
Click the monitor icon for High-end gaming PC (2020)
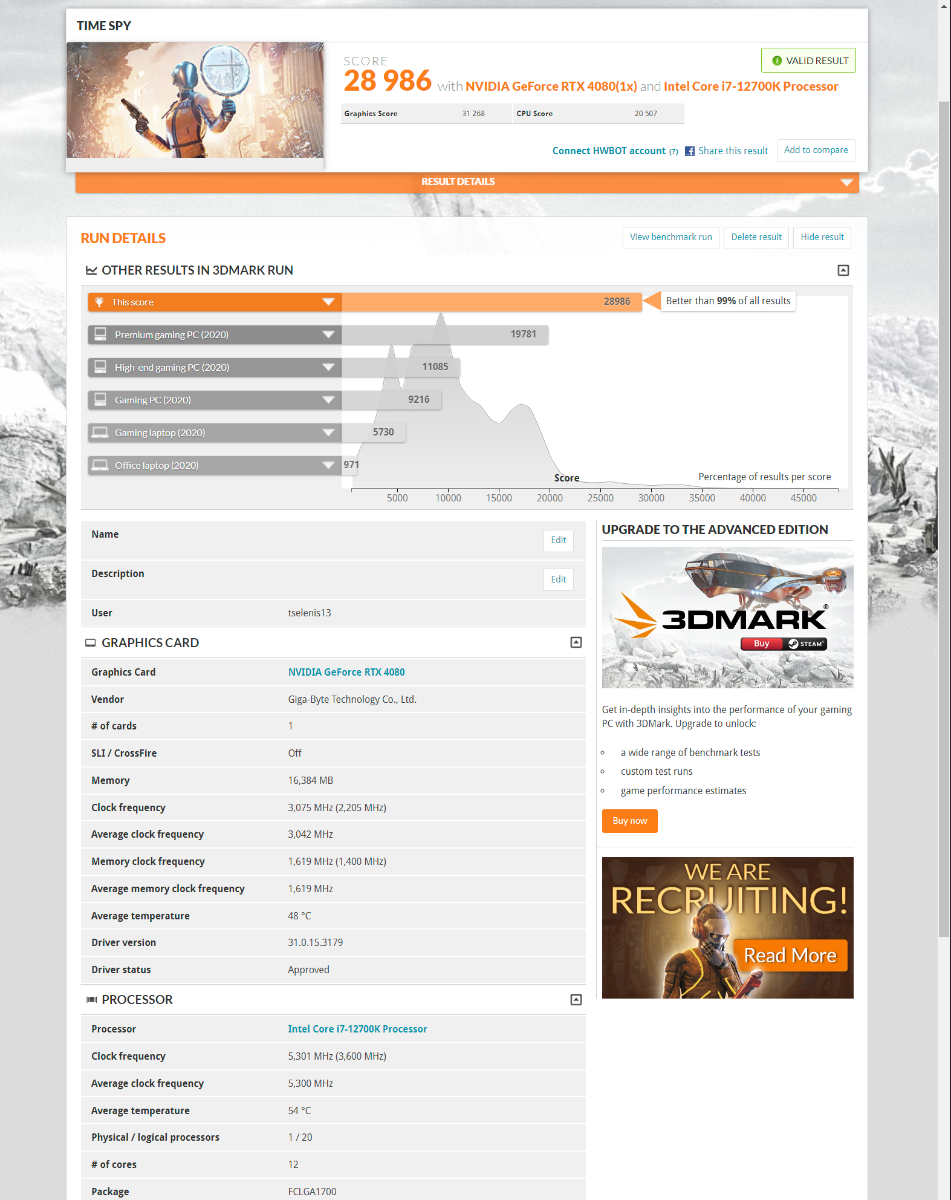[x=100, y=367]
